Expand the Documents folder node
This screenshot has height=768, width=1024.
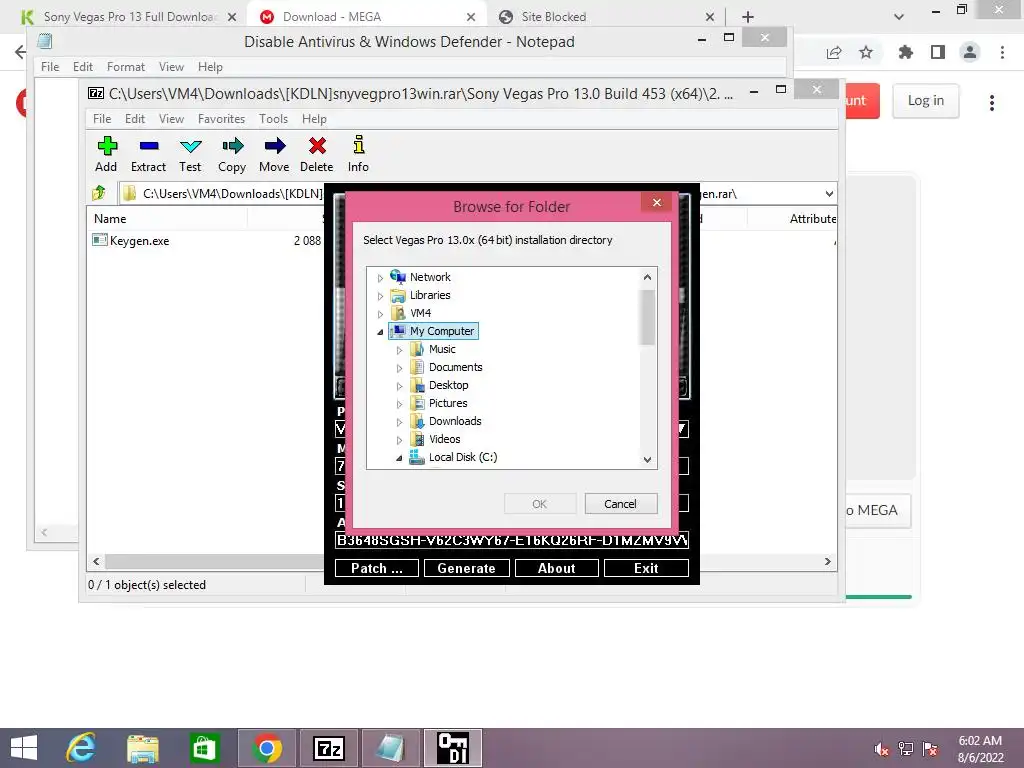point(399,368)
